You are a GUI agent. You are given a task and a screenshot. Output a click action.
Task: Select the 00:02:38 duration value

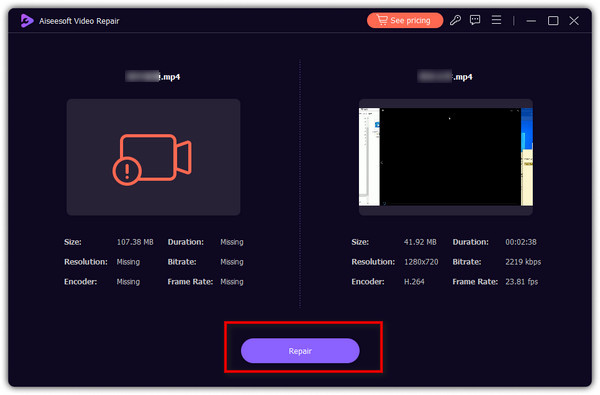(x=521, y=242)
